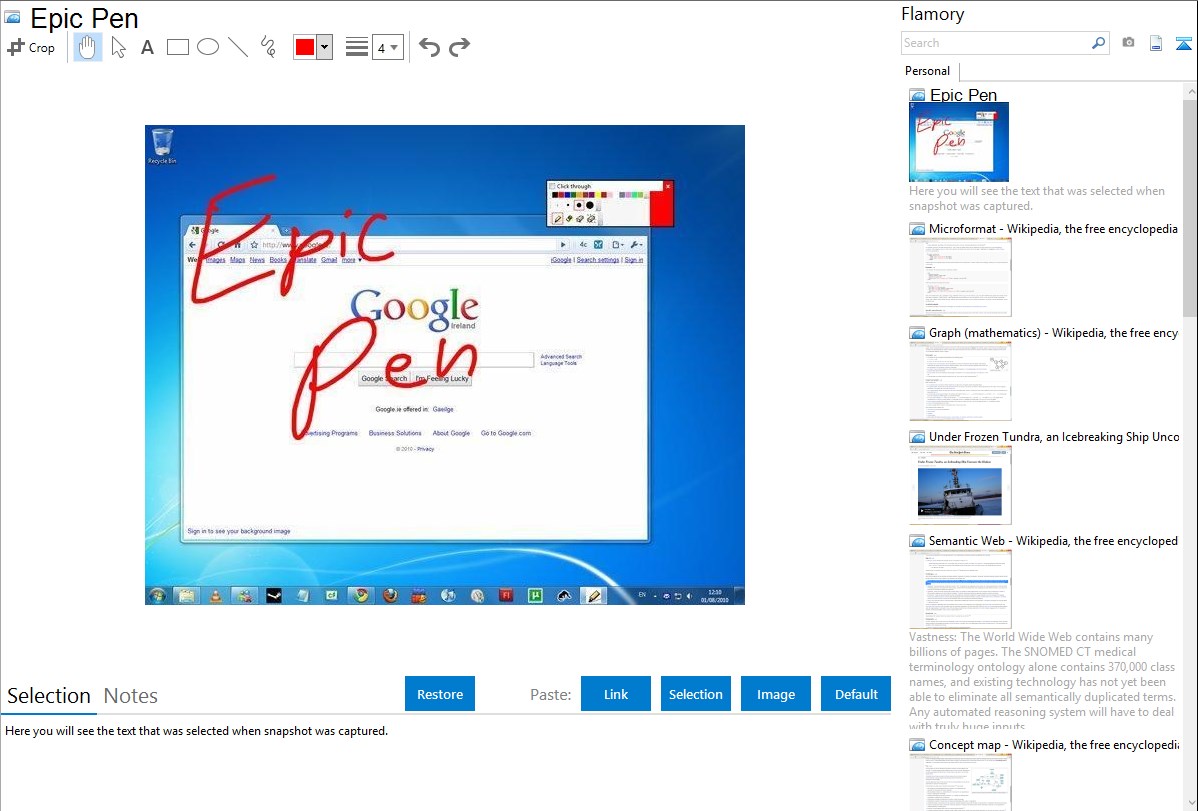
Task: Click the Graph (mathematics) entry's icon
Action: (x=917, y=333)
